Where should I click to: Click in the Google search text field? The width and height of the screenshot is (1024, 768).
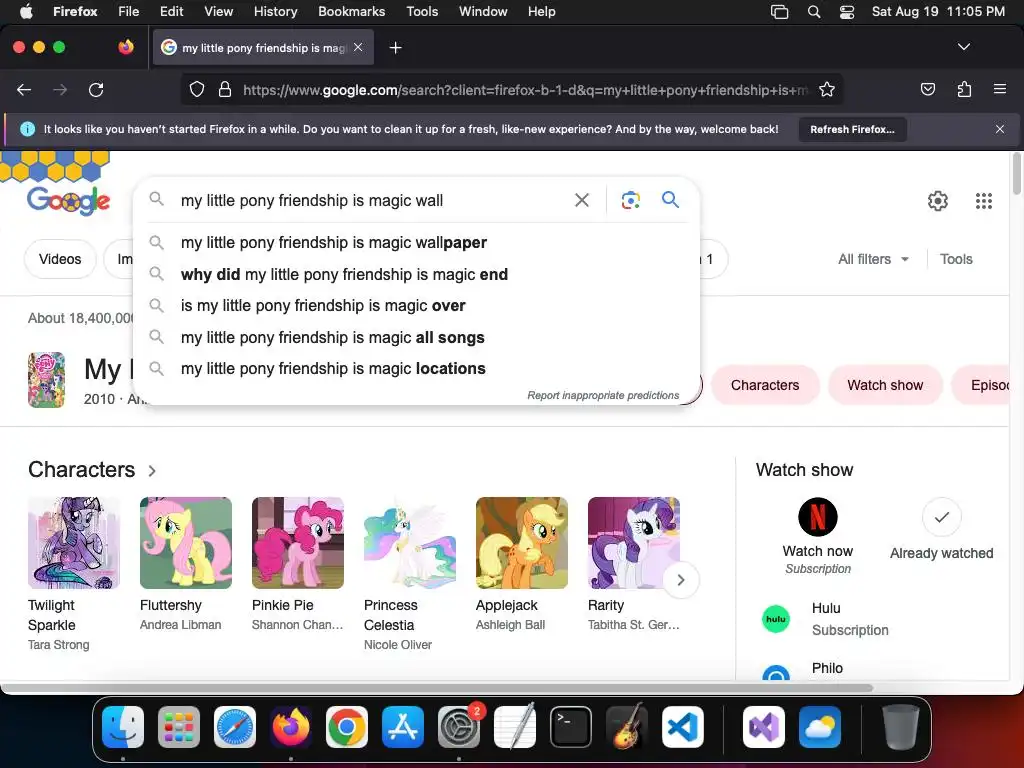pos(372,200)
